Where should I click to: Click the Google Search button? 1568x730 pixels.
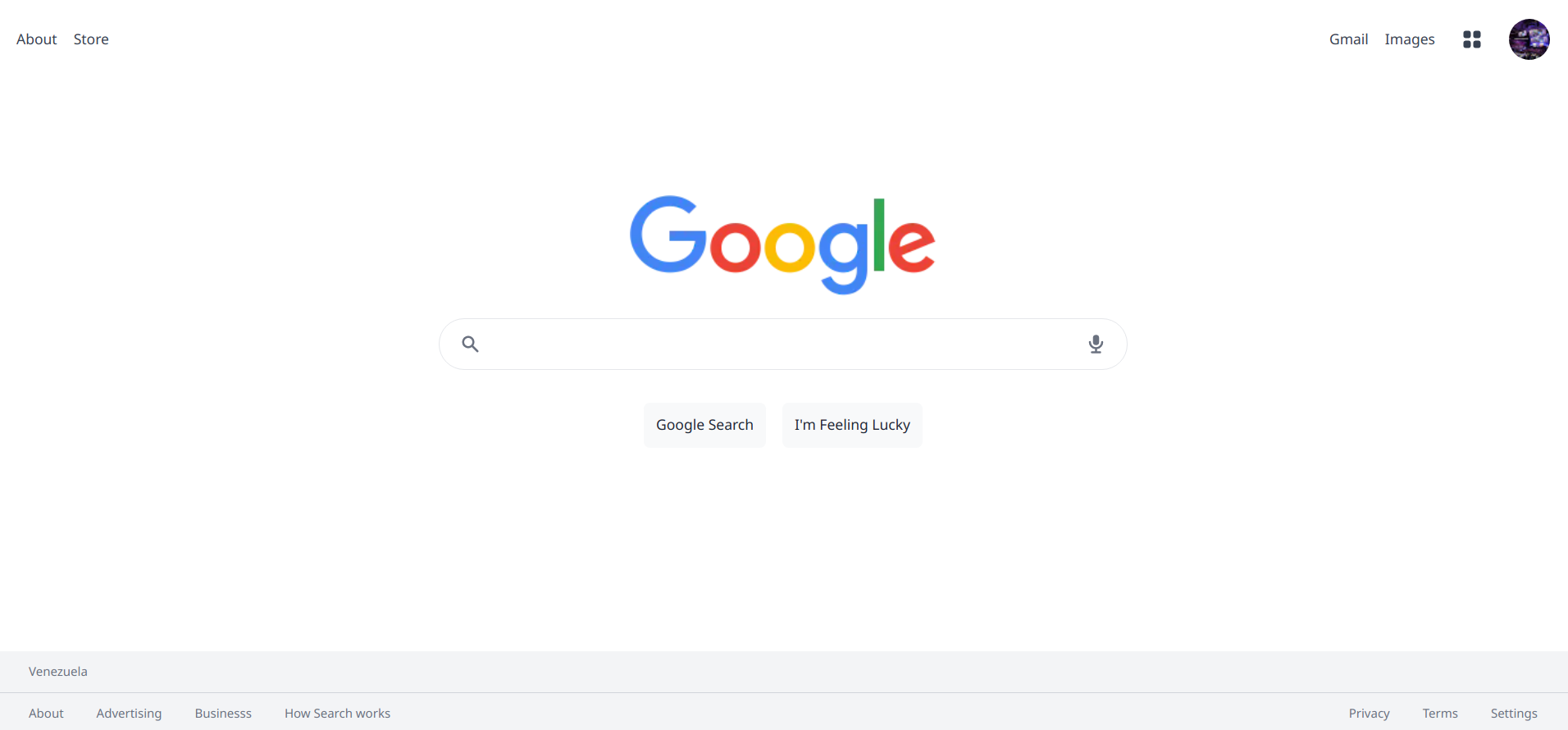tap(704, 425)
